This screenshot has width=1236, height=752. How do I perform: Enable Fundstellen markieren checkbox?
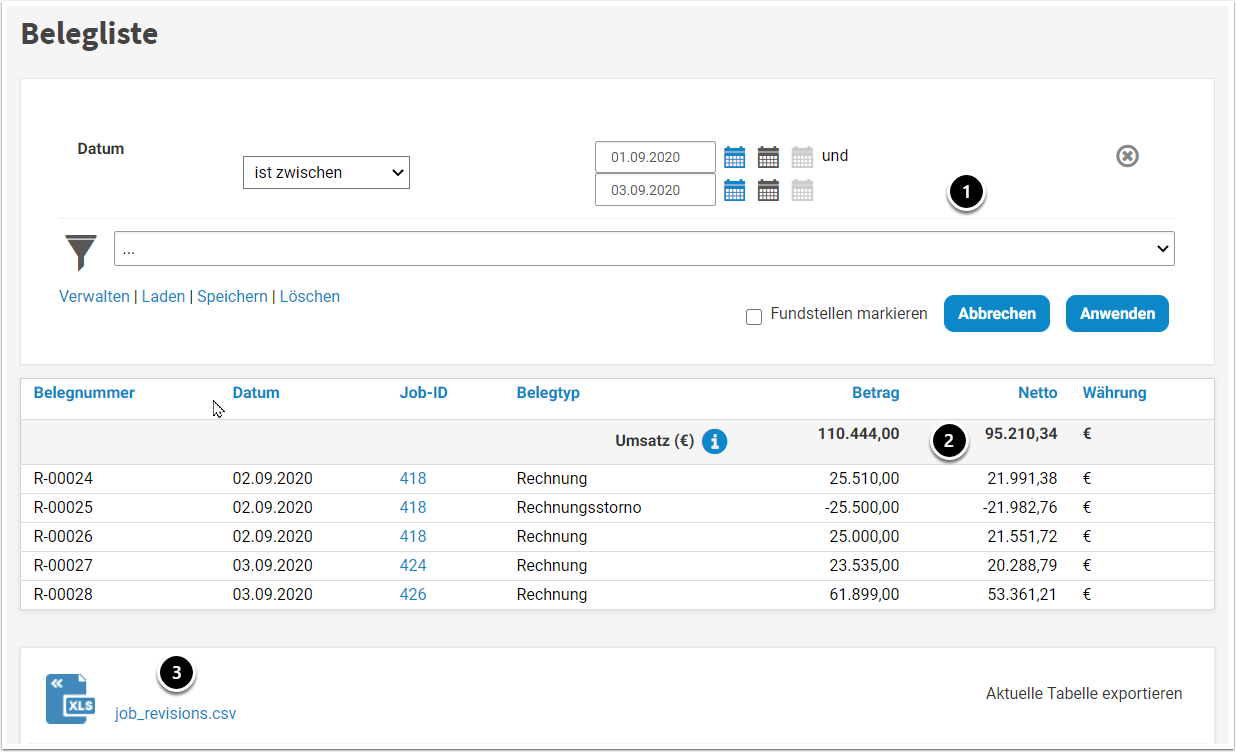click(754, 317)
